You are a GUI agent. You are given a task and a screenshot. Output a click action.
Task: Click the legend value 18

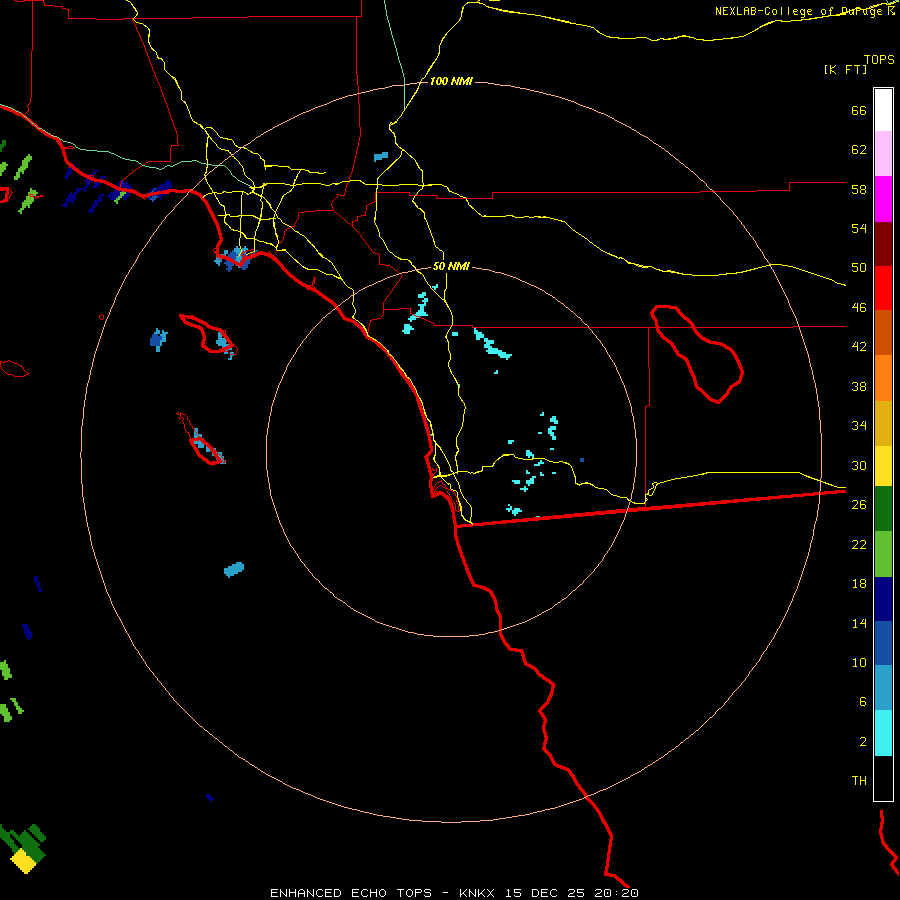click(859, 584)
